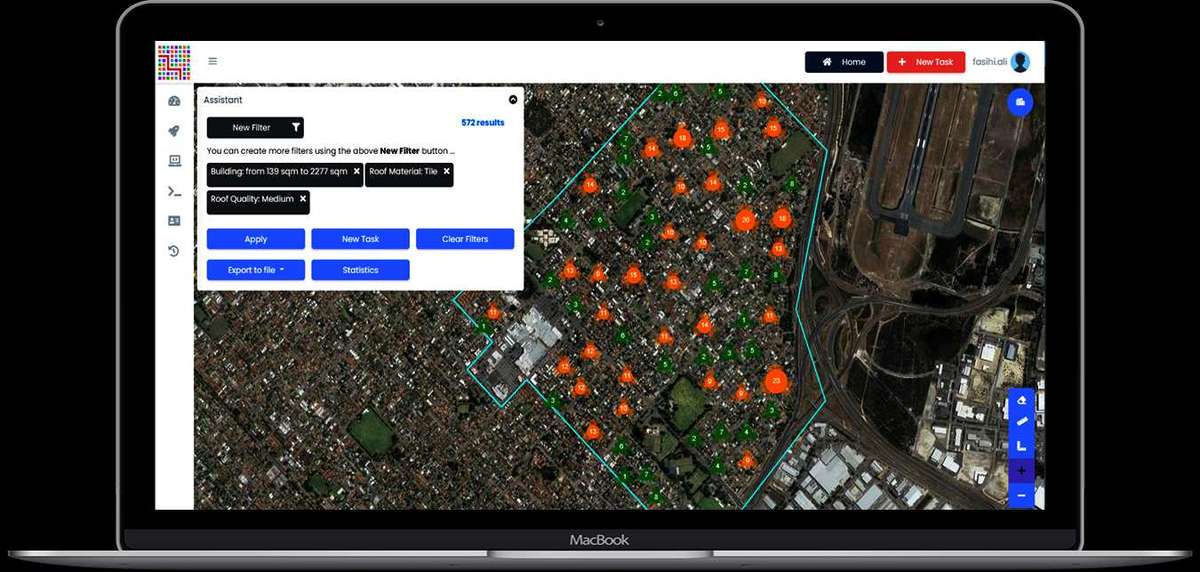1200x572 pixels.
Task: Click the red New Task button
Action: click(x=926, y=62)
